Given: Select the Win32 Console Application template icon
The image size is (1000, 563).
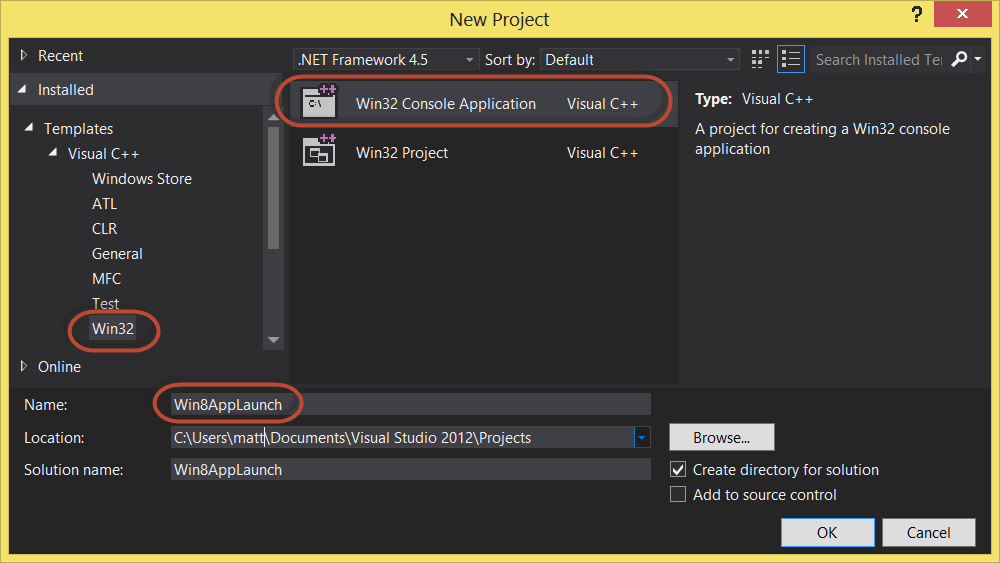Looking at the screenshot, I should [x=319, y=102].
